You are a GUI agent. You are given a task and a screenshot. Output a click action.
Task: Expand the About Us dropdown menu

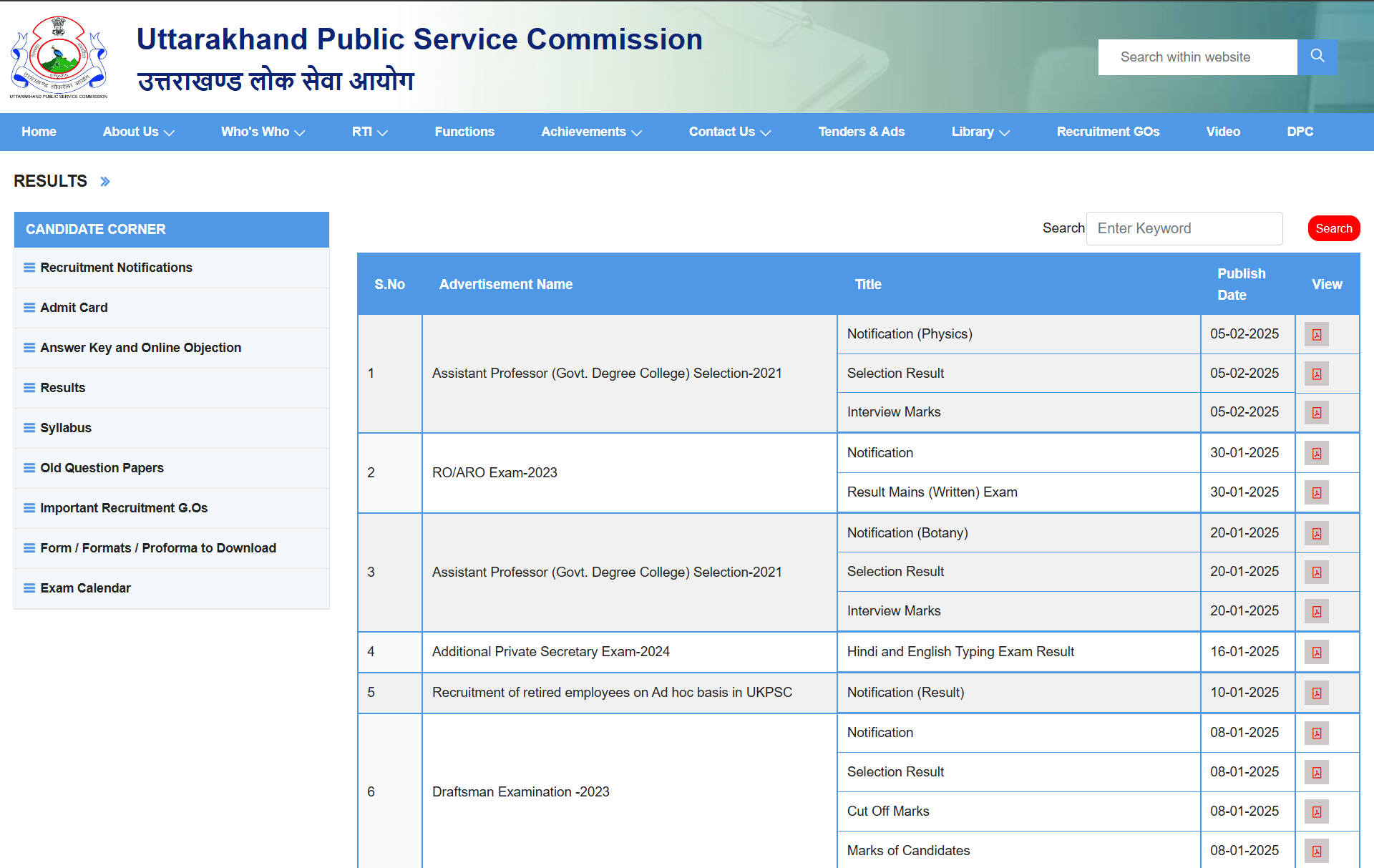[x=138, y=132]
